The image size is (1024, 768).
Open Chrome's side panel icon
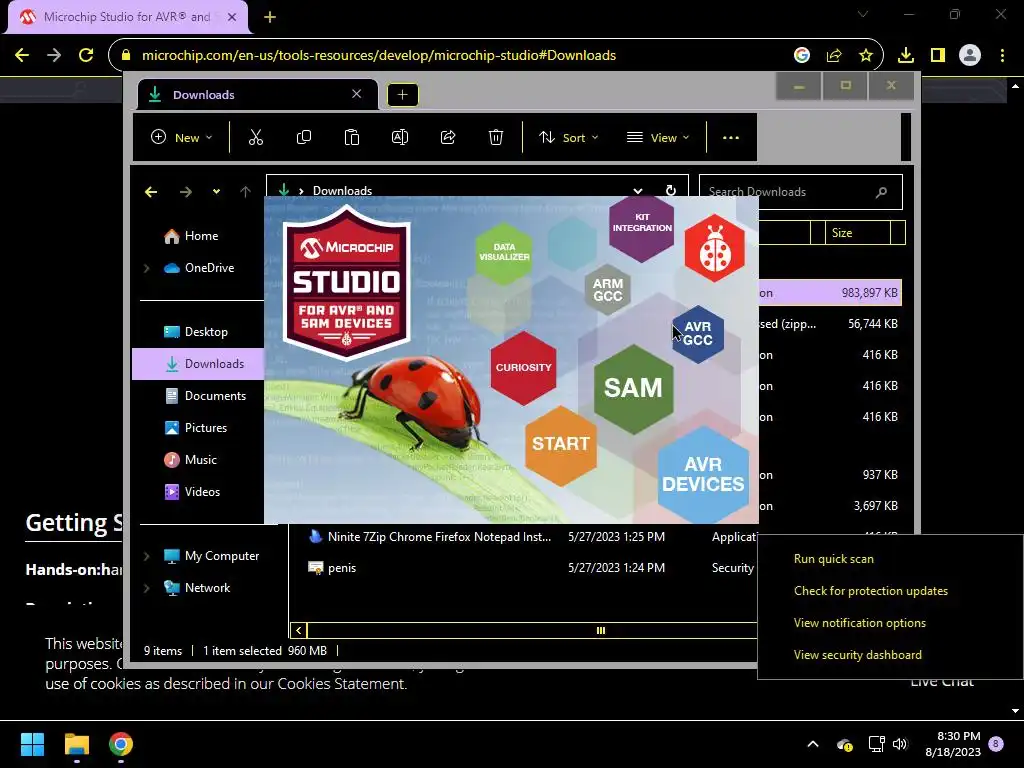(x=938, y=55)
